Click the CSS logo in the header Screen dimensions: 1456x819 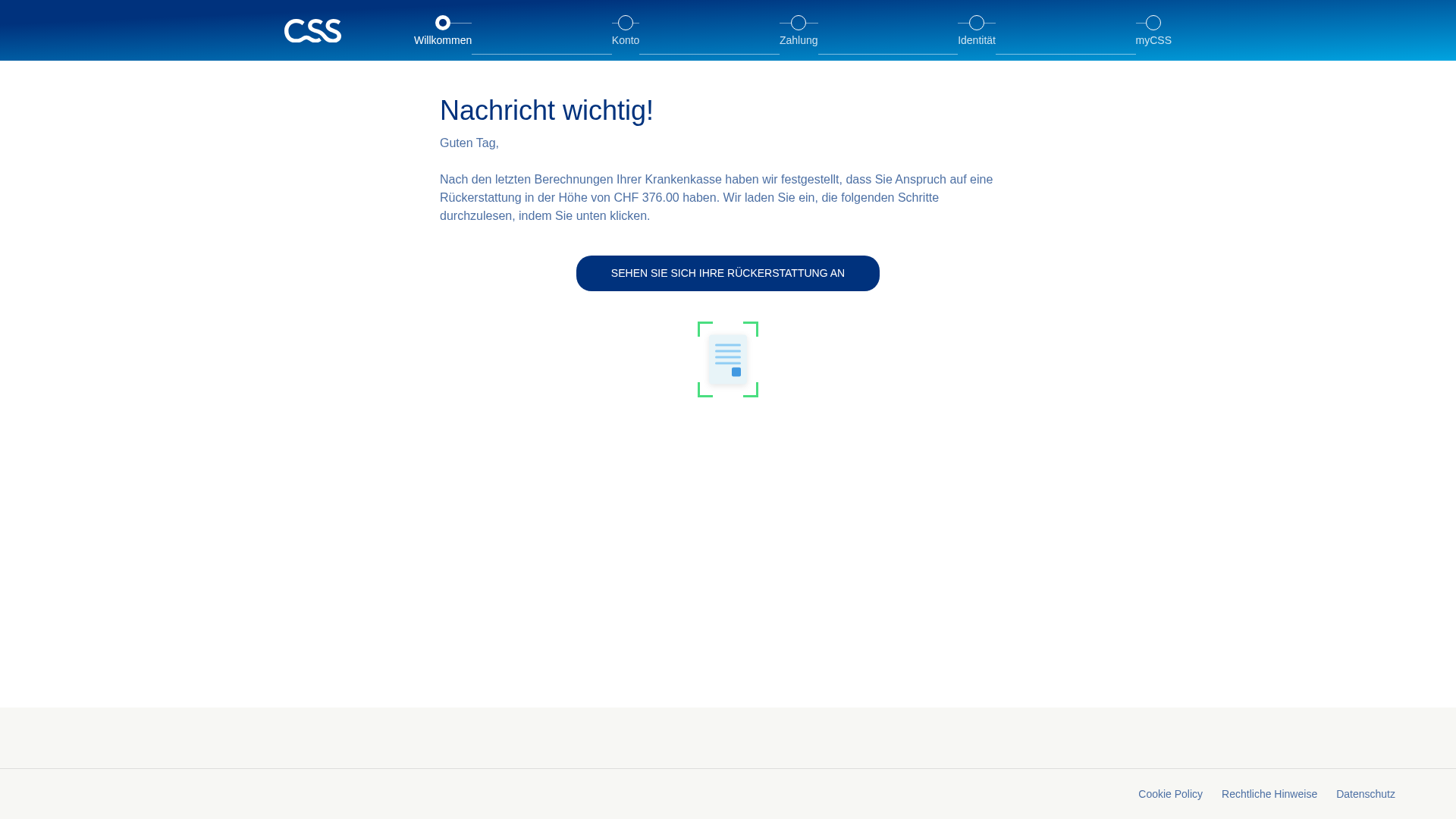[312, 31]
